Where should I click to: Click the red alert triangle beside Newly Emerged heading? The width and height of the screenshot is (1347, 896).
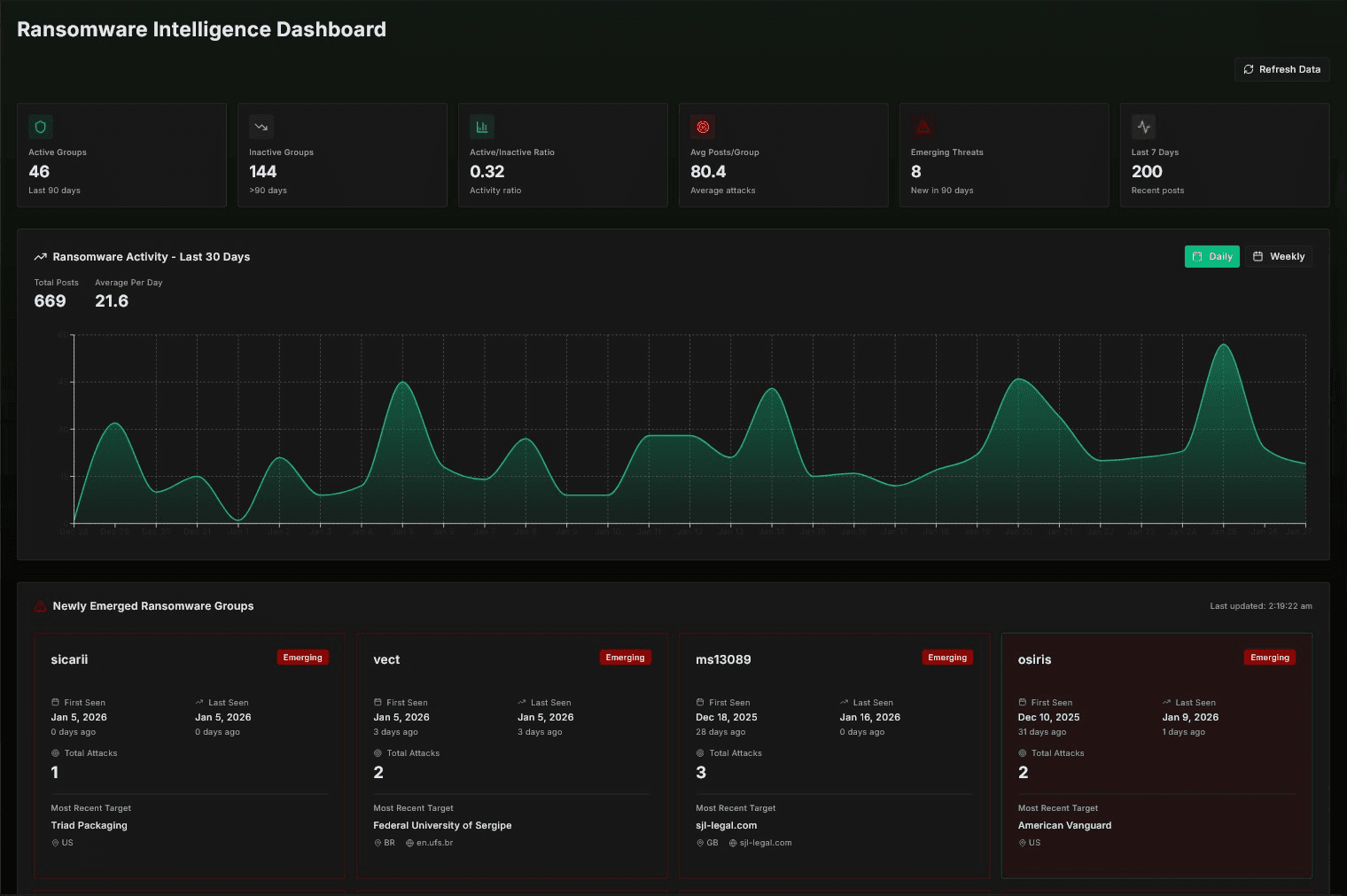point(39,605)
